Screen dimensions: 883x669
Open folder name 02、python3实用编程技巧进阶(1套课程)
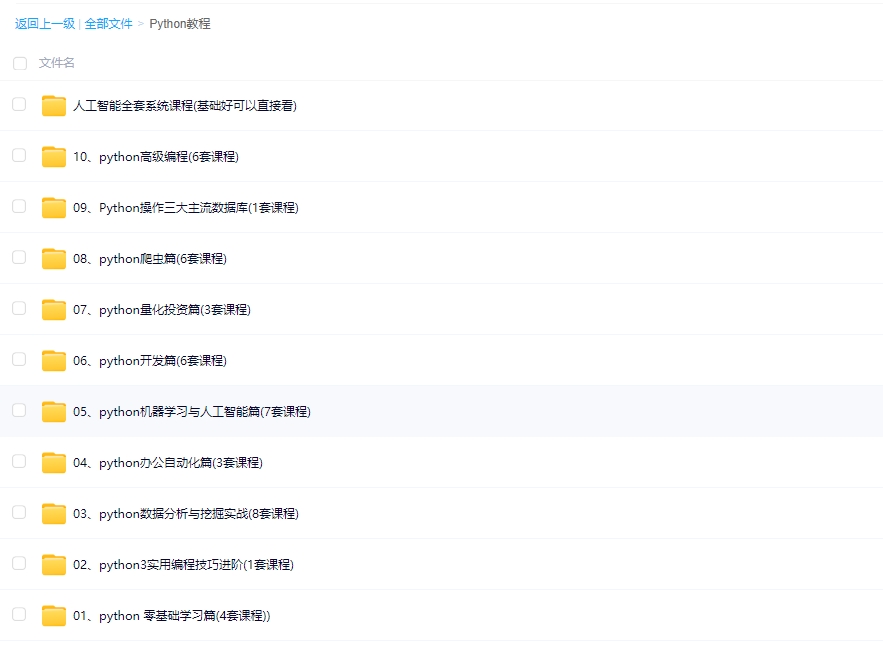coord(184,565)
